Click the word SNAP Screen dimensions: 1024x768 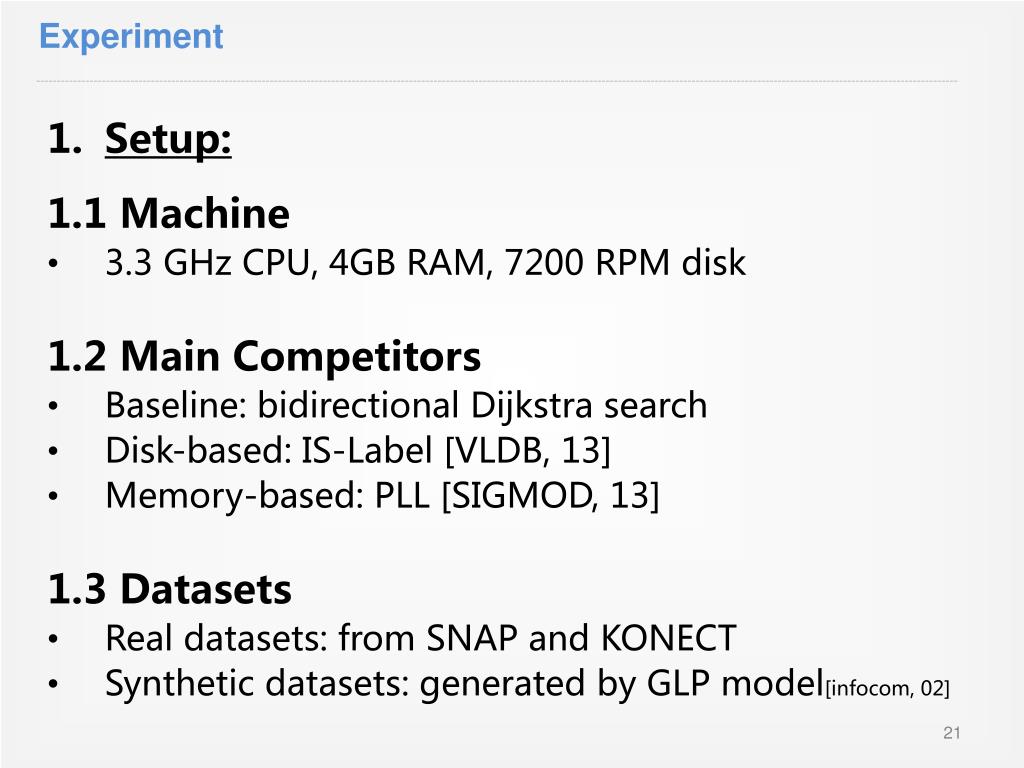472,637
